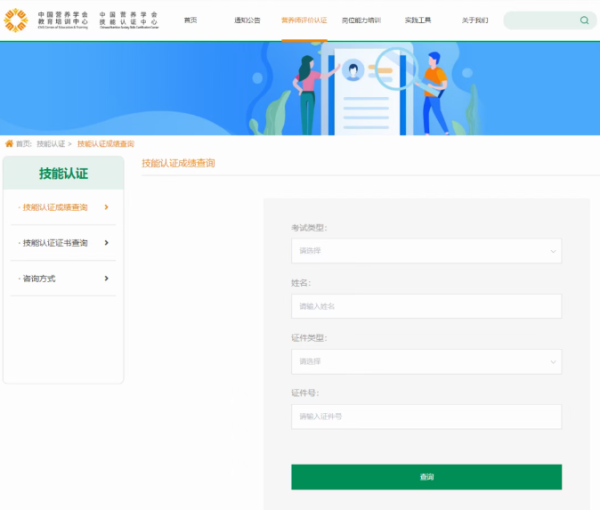Open 岗位能力培训 navigation item
Image resolution: width=600 pixels, height=510 pixels.
(x=361, y=20)
